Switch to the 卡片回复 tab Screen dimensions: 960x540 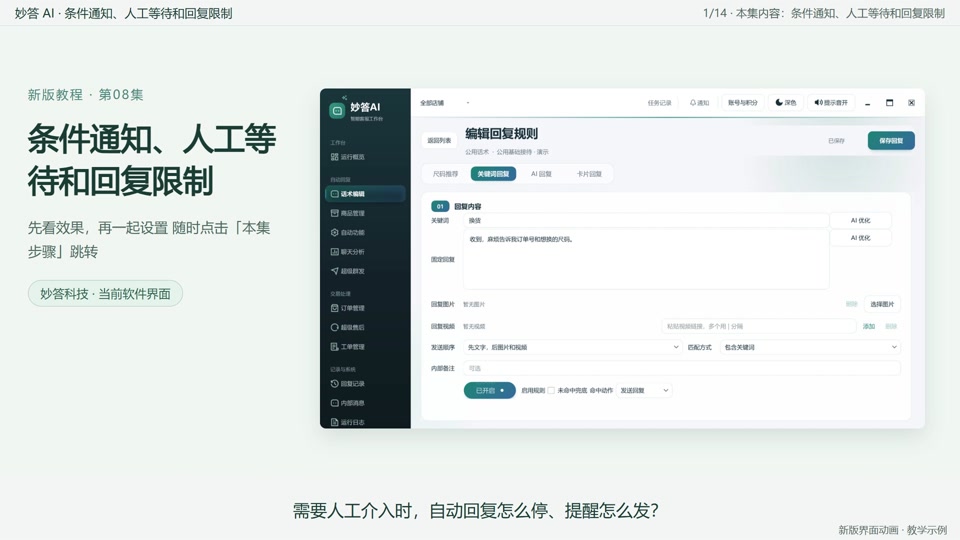(x=589, y=174)
